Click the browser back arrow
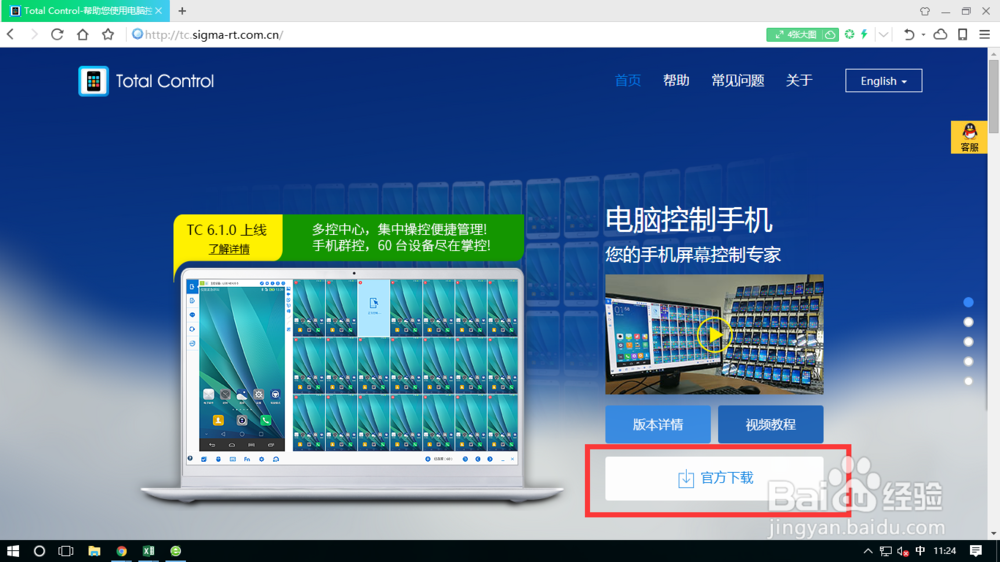This screenshot has width=1000, height=562. (x=10, y=34)
